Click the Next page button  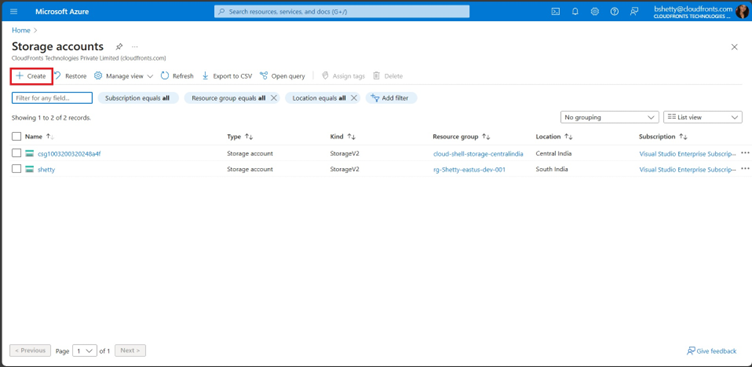pos(130,351)
